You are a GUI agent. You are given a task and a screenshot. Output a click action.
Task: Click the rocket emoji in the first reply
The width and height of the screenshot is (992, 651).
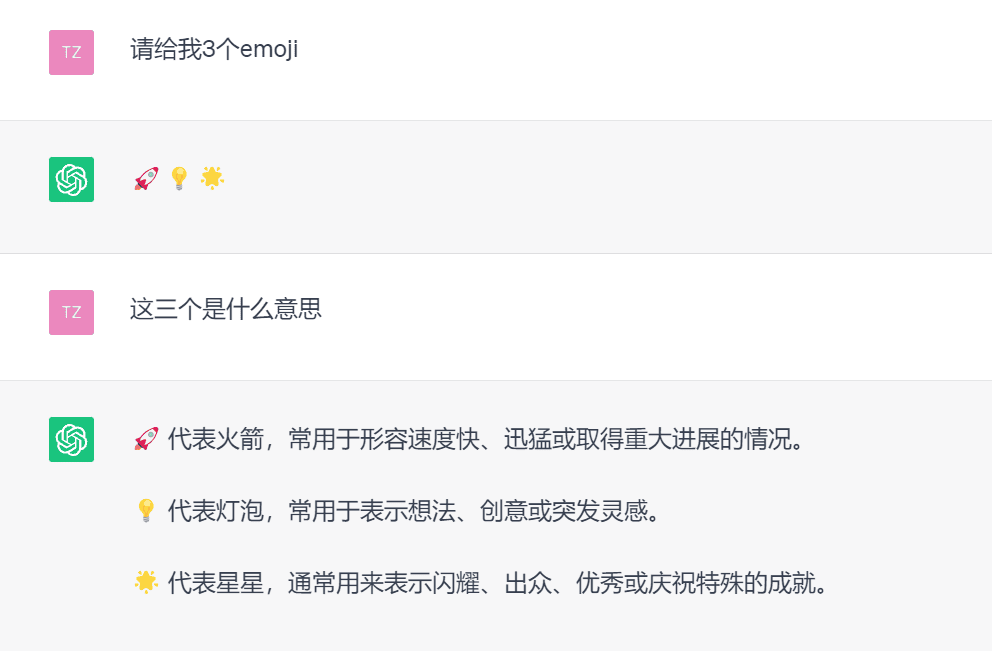click(x=146, y=178)
